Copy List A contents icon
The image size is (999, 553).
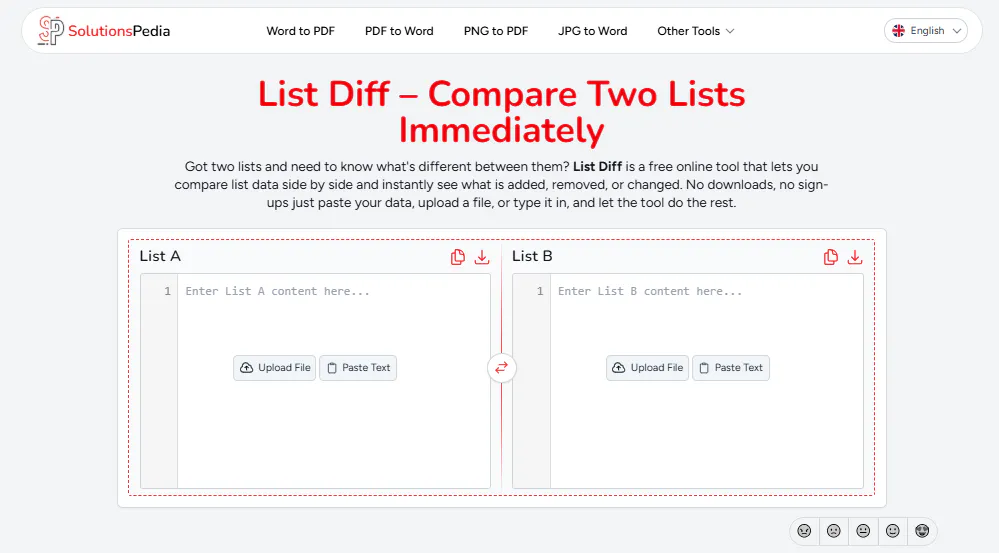pos(457,257)
